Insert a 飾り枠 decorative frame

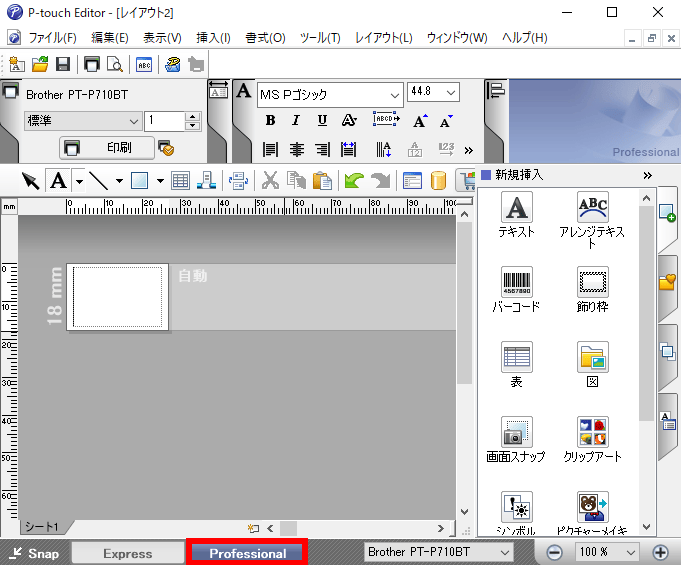pyautogui.click(x=592, y=290)
